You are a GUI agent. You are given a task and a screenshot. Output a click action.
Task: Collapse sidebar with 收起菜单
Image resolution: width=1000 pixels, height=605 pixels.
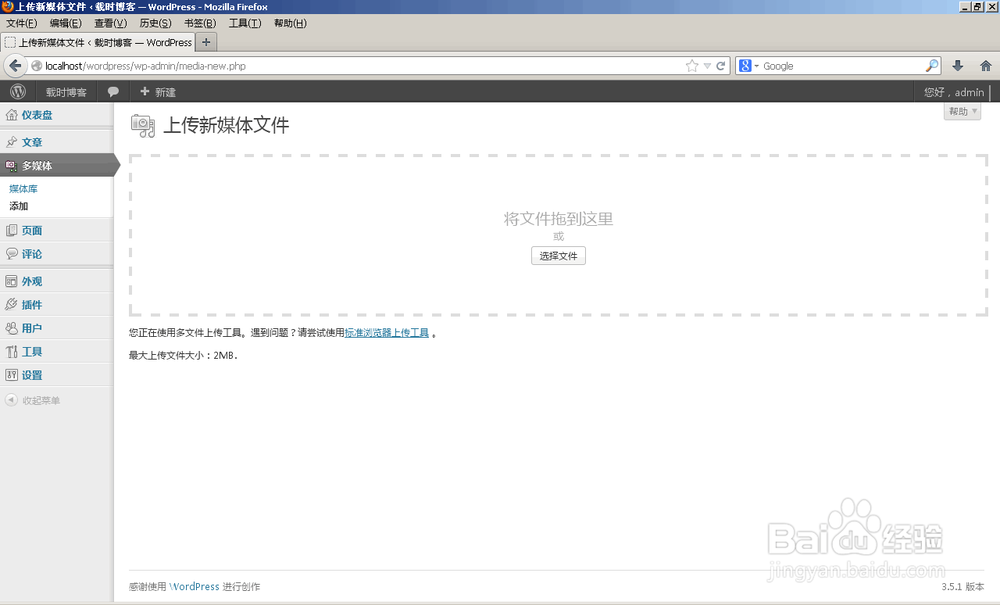click(x=33, y=400)
